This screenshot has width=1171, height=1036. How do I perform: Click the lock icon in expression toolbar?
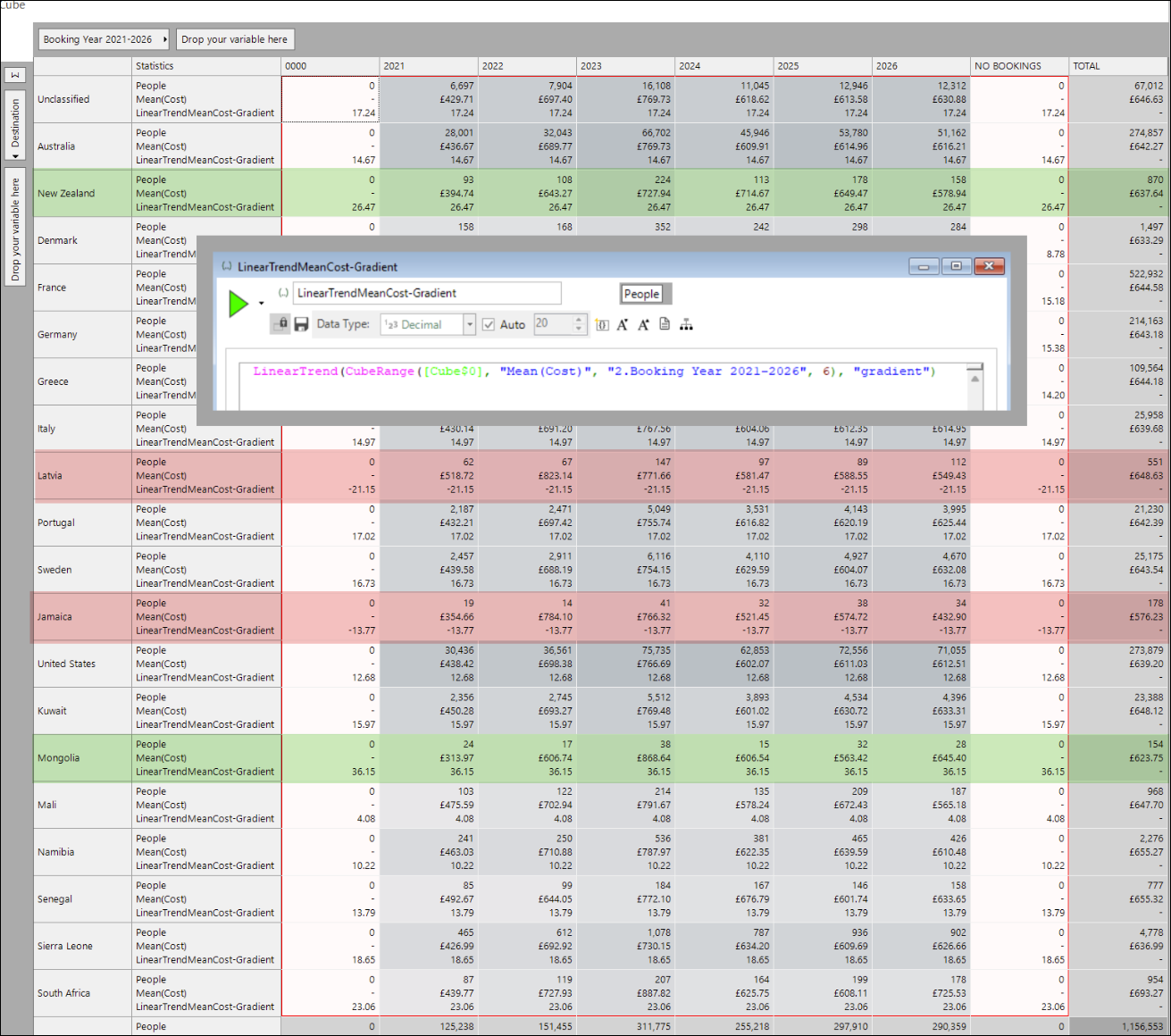280,324
